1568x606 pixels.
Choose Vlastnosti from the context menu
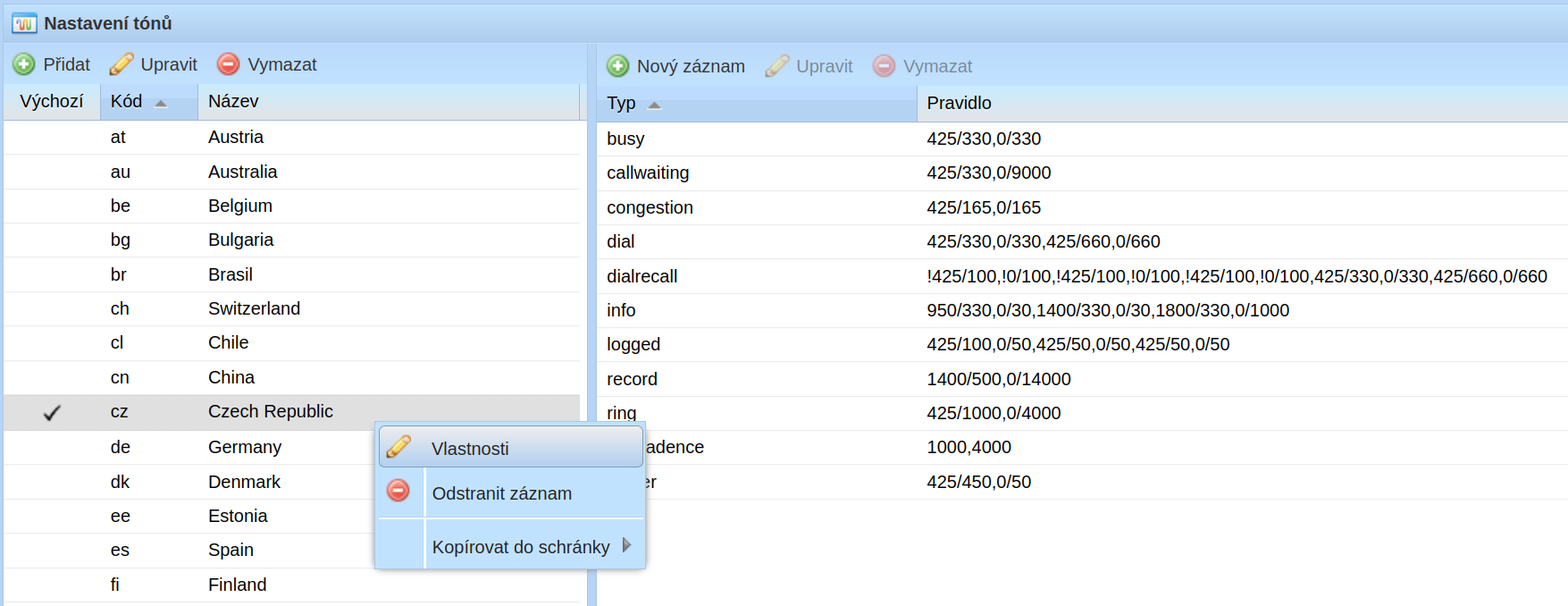511,448
